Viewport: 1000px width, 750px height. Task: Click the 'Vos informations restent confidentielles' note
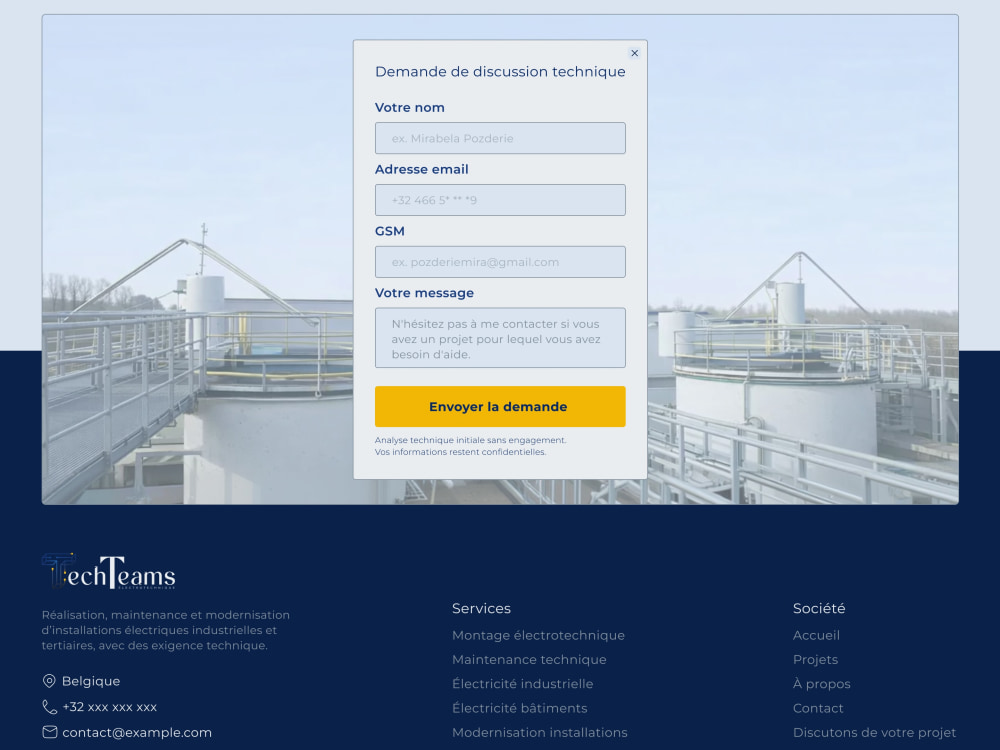pyautogui.click(x=460, y=452)
